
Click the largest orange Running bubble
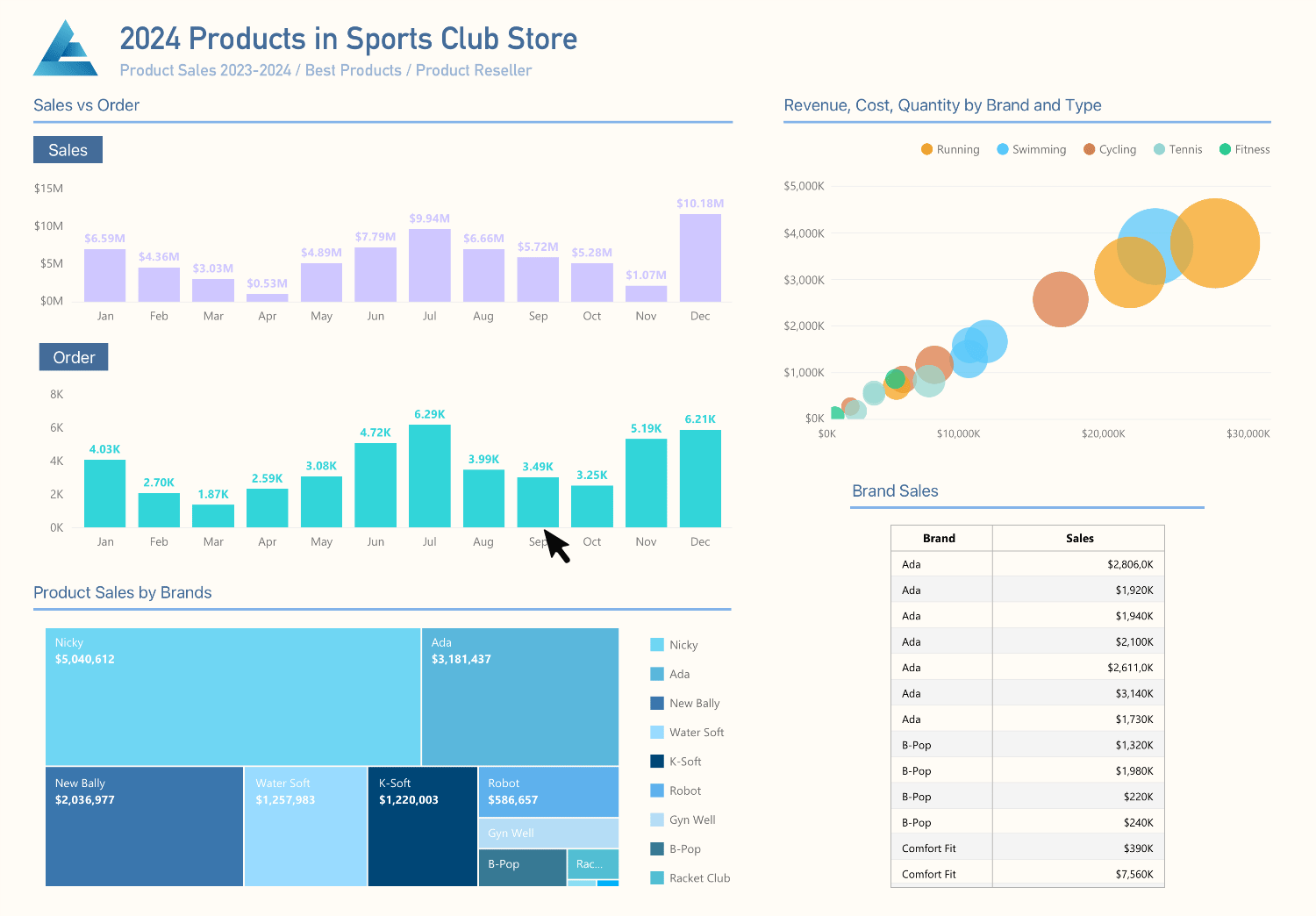point(1215,243)
